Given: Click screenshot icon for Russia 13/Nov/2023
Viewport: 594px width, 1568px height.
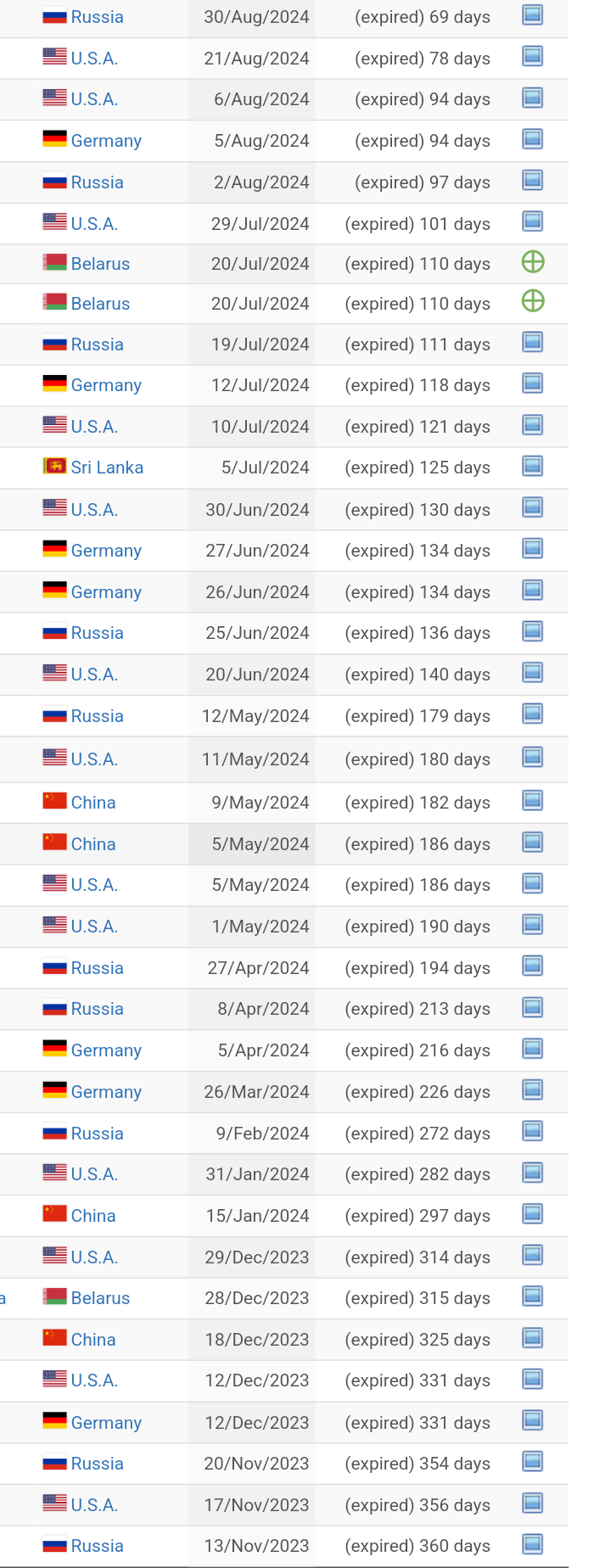Looking at the screenshot, I should coord(532,1544).
